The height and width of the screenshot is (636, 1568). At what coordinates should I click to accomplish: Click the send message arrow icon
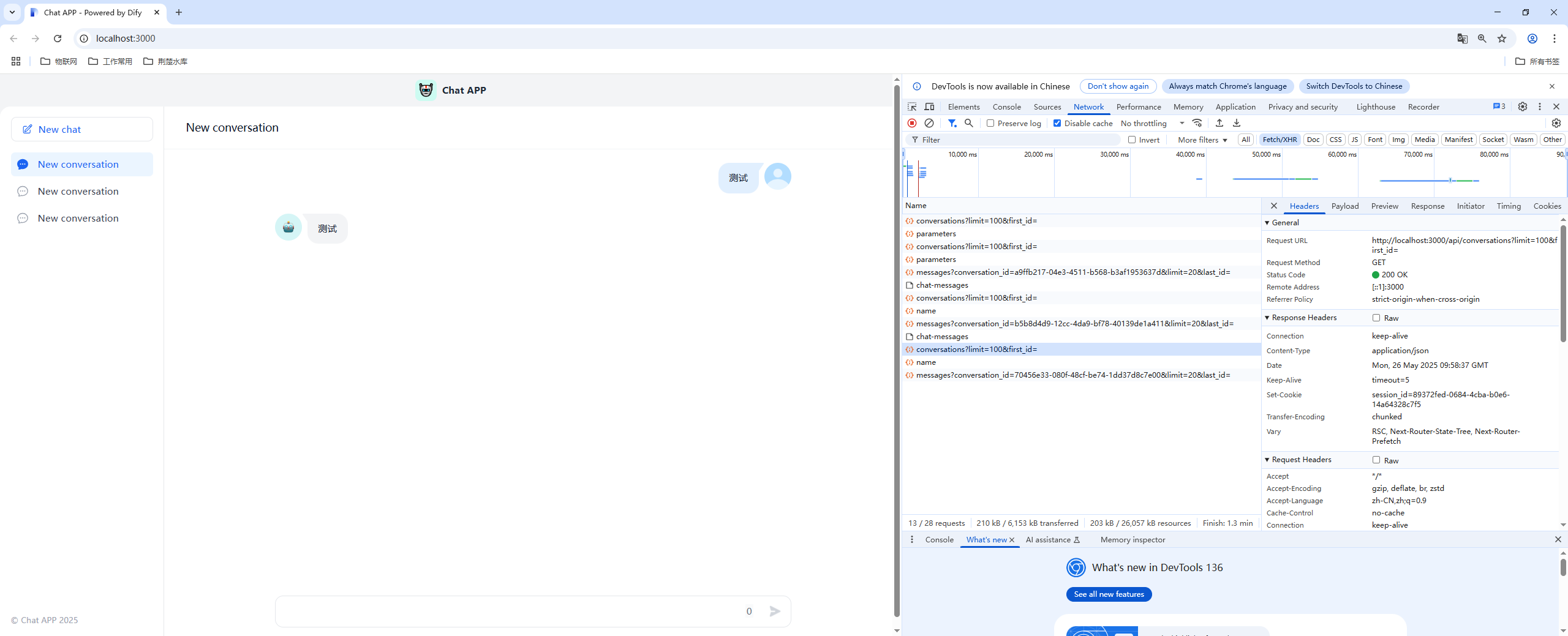pyautogui.click(x=775, y=611)
